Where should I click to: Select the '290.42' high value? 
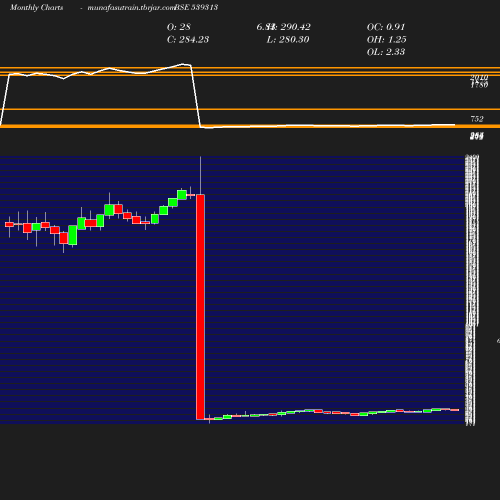click(296, 27)
